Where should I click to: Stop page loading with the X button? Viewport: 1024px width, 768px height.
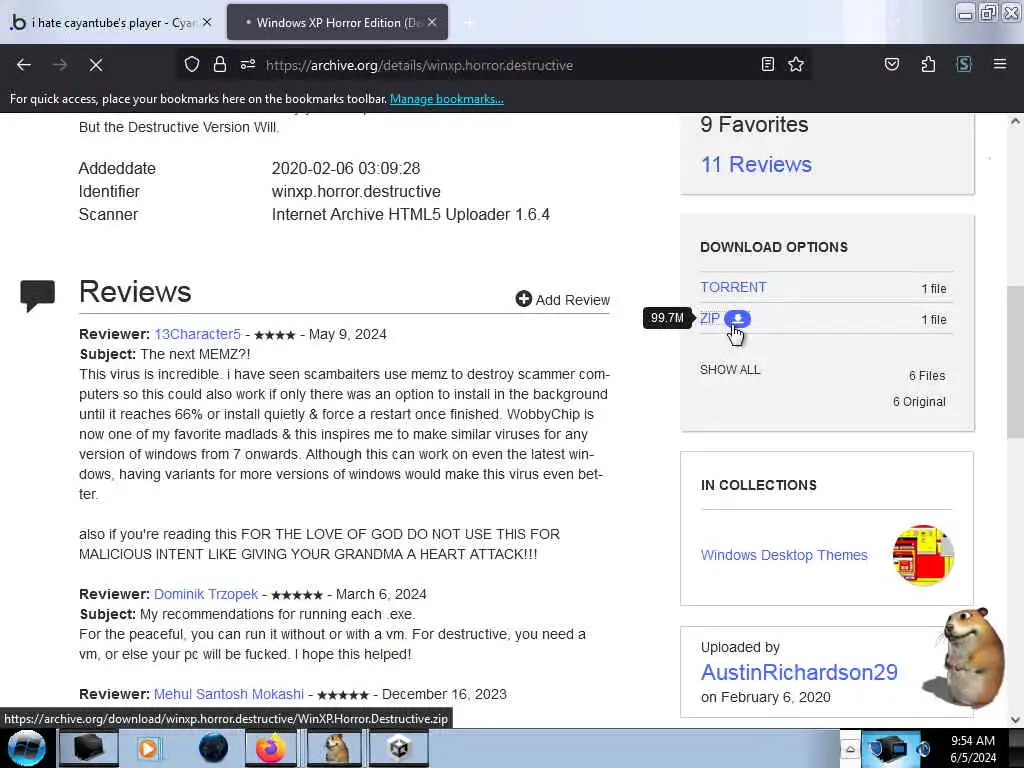(x=95, y=65)
